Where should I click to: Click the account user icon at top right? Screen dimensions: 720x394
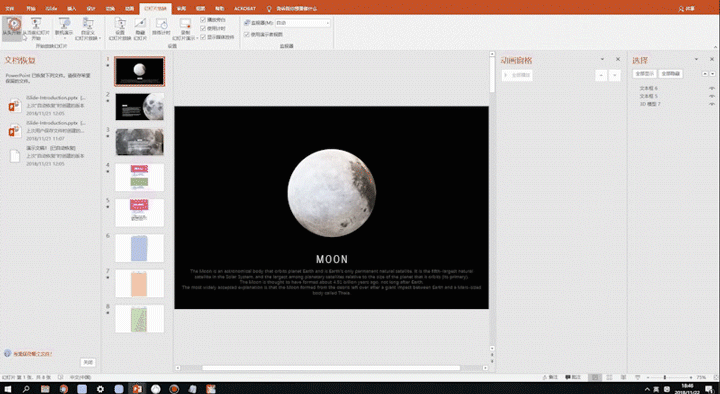click(x=681, y=8)
